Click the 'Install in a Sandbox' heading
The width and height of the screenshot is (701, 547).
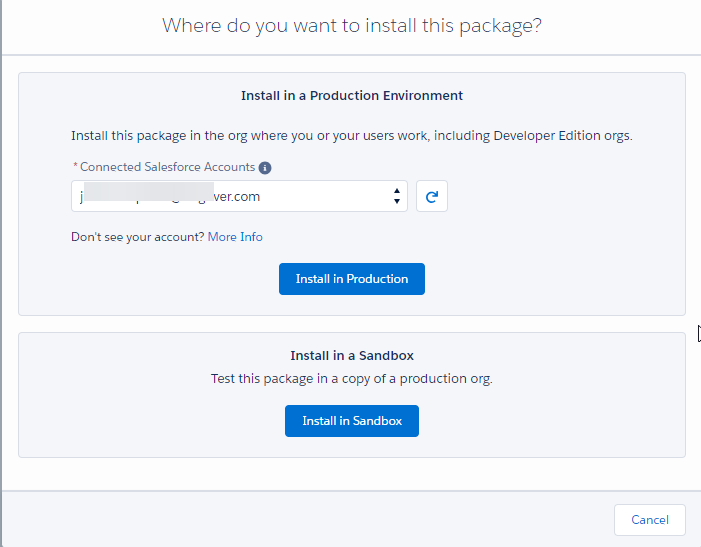(352, 356)
